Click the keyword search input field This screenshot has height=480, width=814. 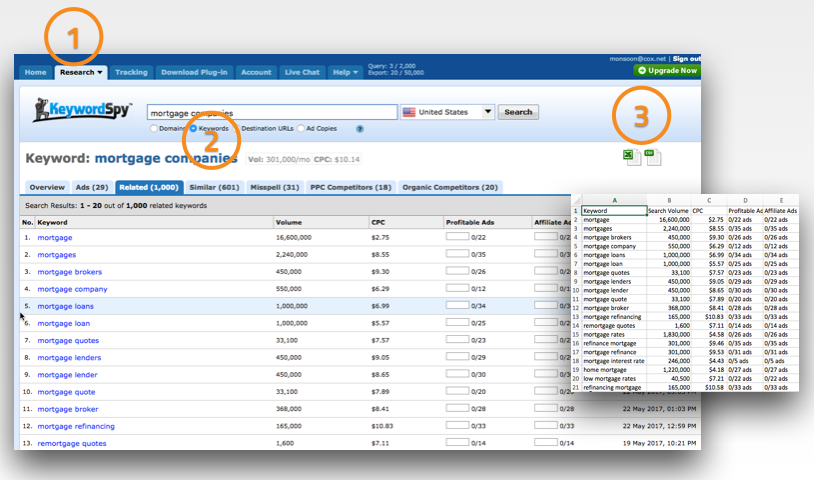(271, 112)
